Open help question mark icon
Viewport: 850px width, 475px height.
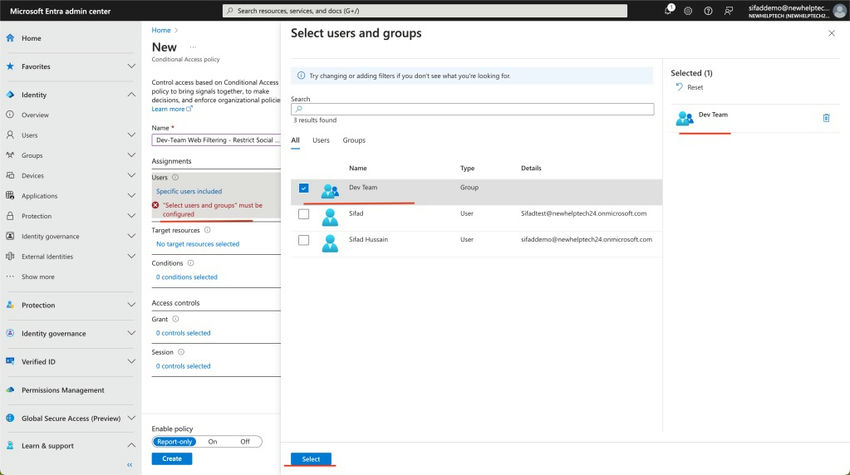(x=708, y=10)
